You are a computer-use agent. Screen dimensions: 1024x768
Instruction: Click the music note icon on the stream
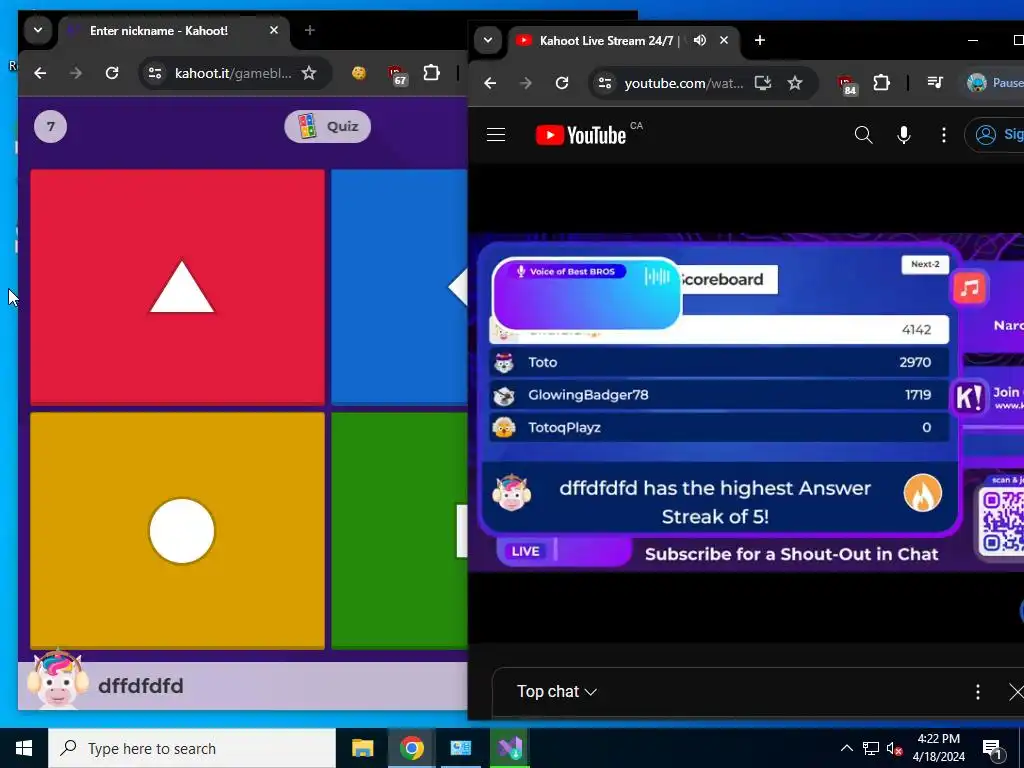point(970,288)
